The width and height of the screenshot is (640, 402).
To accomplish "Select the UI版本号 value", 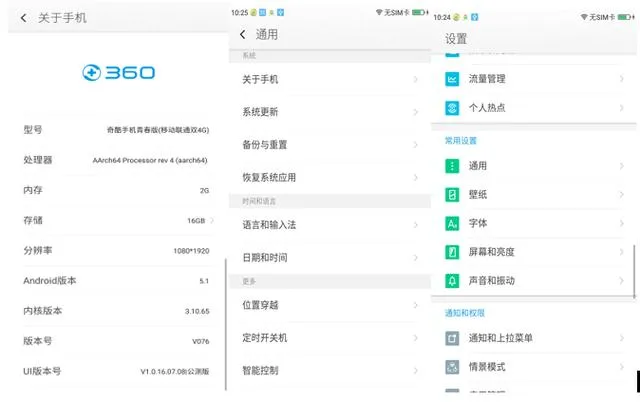I will [175, 372].
